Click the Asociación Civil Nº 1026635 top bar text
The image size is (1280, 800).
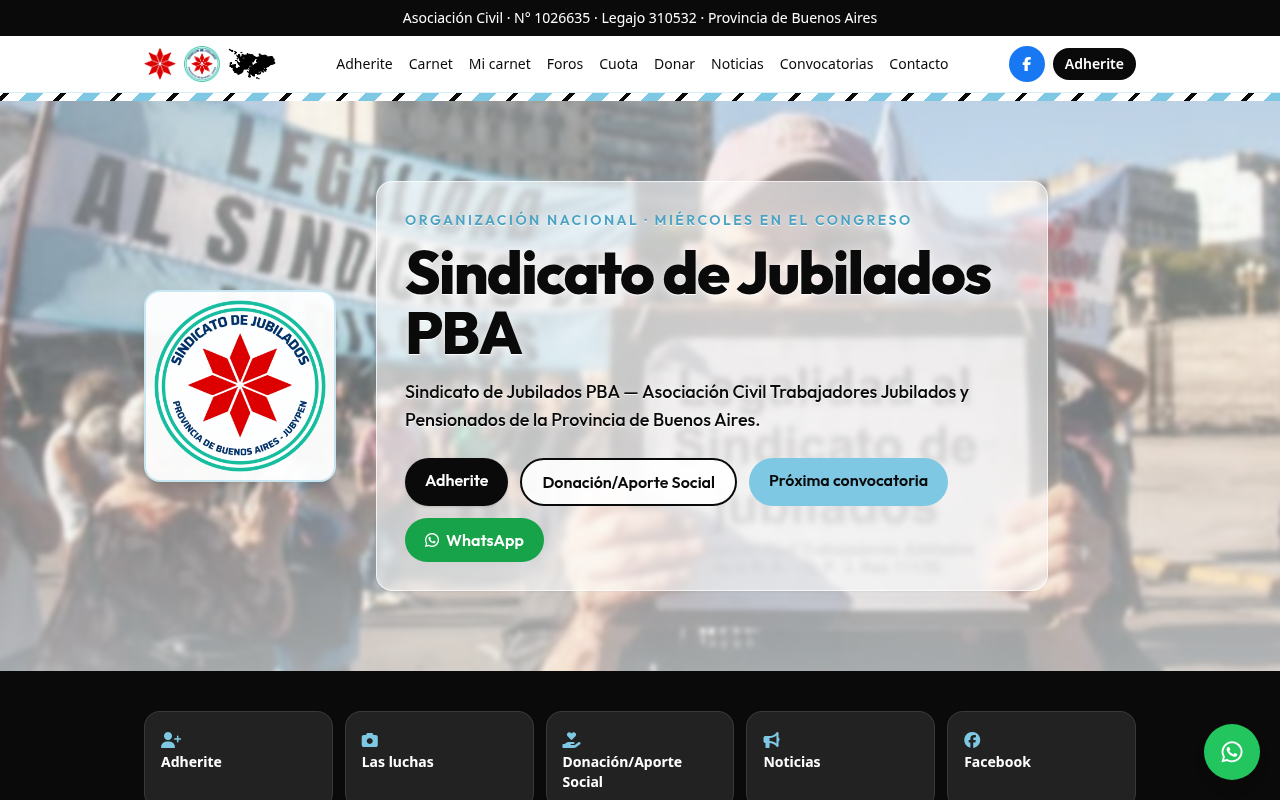click(x=640, y=18)
